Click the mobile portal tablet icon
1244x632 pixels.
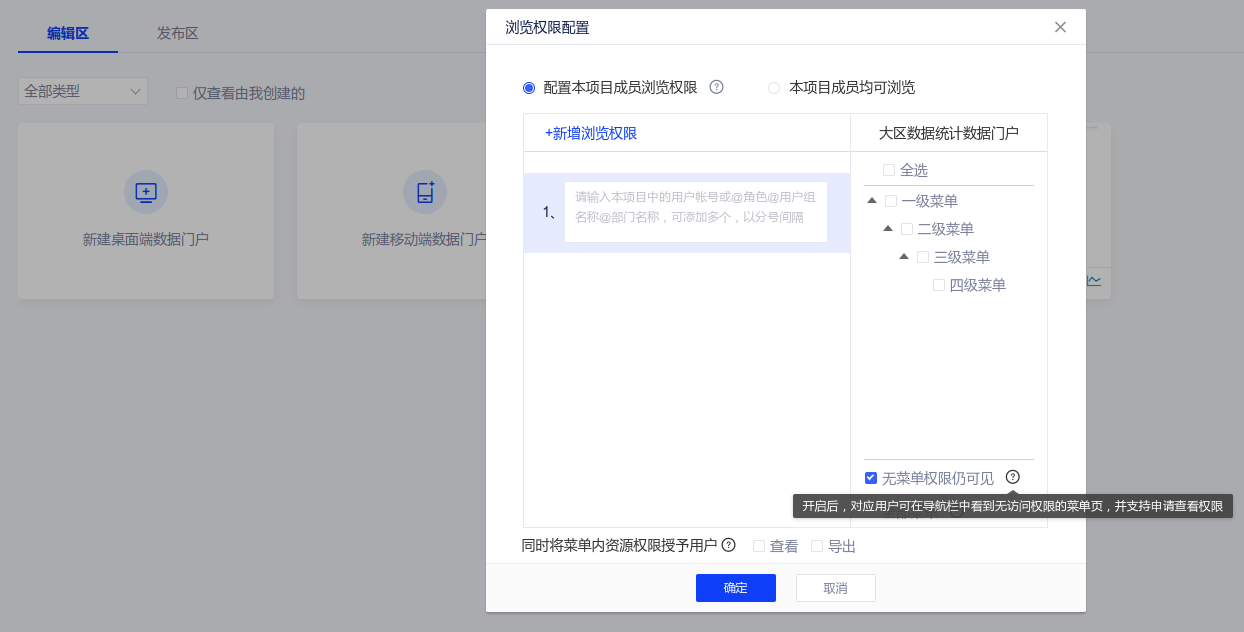tap(425, 192)
